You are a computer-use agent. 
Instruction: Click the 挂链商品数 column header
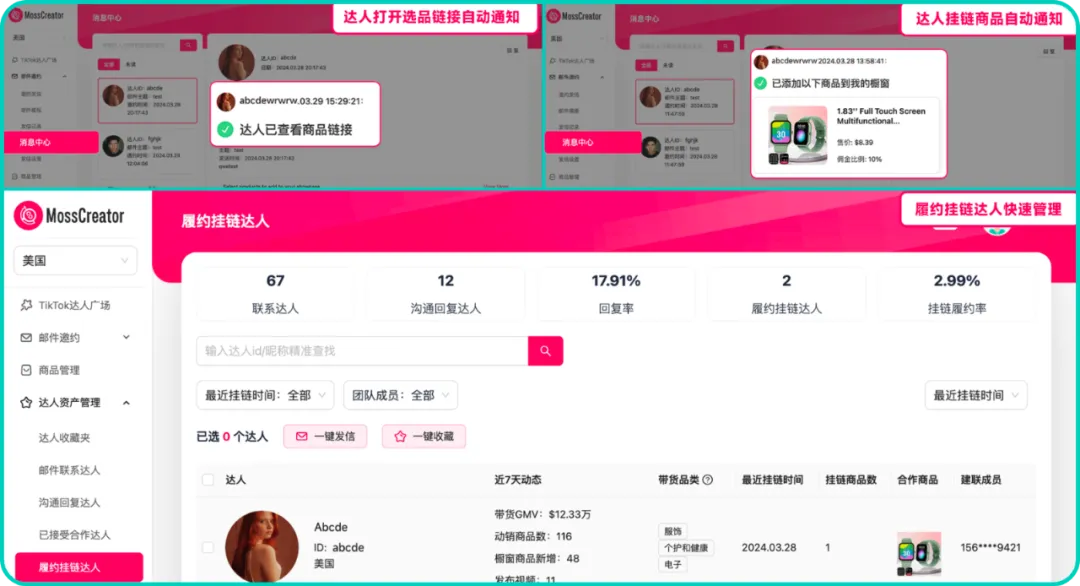(x=851, y=479)
